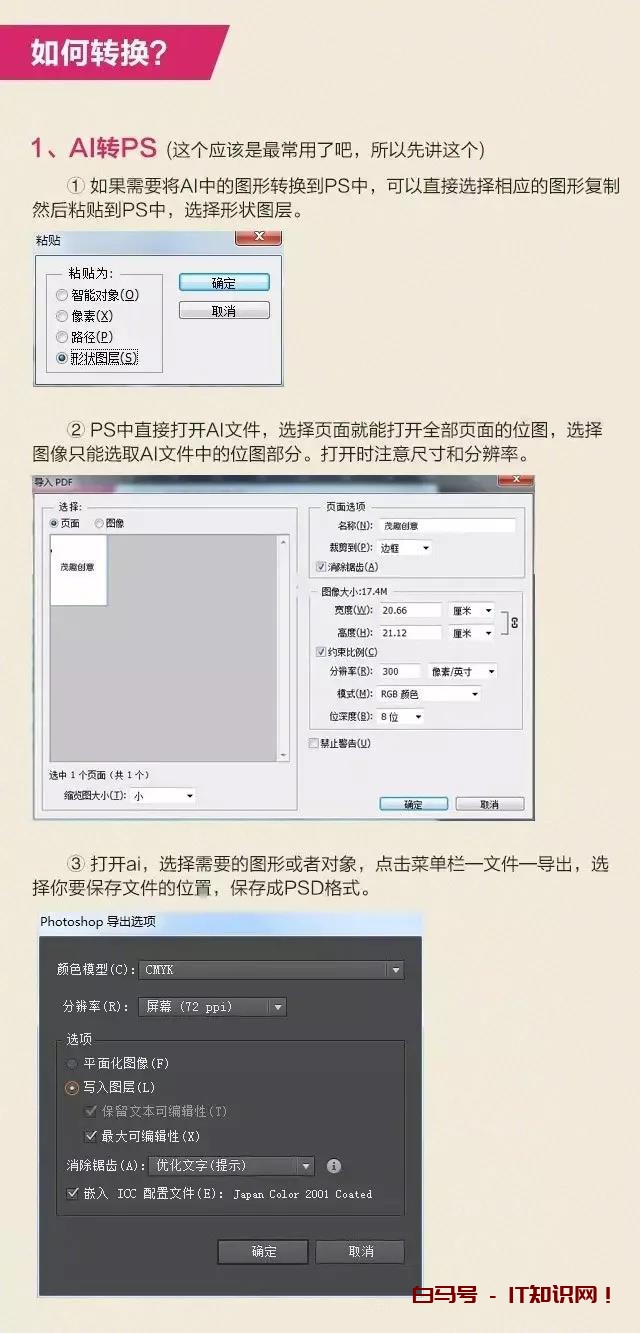The height and width of the screenshot is (1333, 640).
Task: Select the 平面化图像 radio option
Action: click(x=72, y=1063)
